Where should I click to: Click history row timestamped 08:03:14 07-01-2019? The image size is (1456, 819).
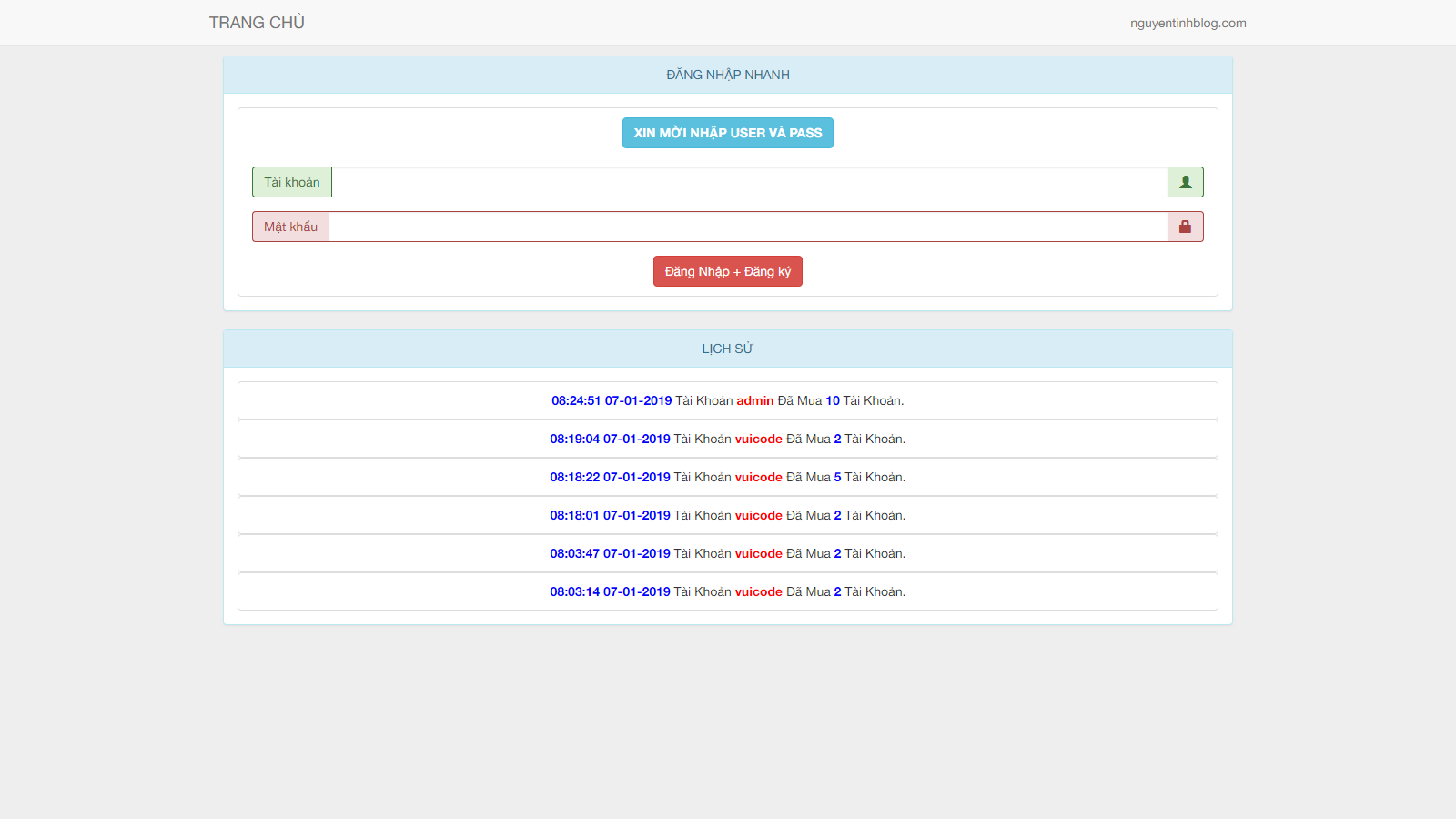(728, 591)
